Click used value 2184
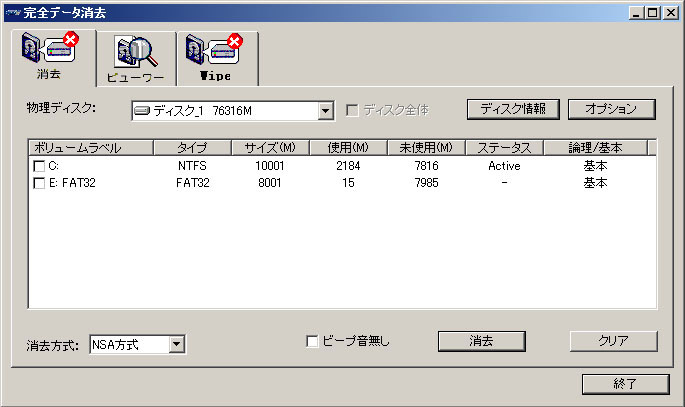Viewport: 685px width, 407px height. tap(348, 166)
